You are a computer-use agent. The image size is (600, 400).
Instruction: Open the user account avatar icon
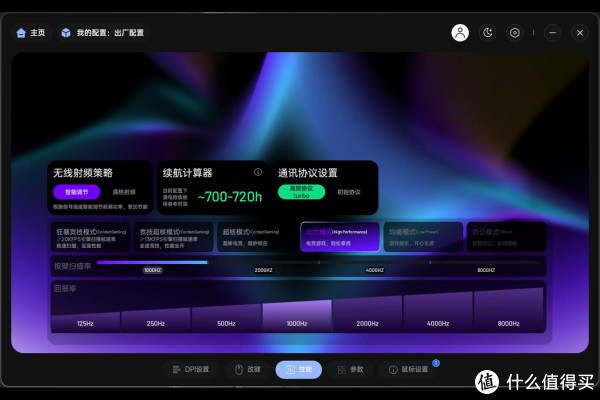point(460,32)
